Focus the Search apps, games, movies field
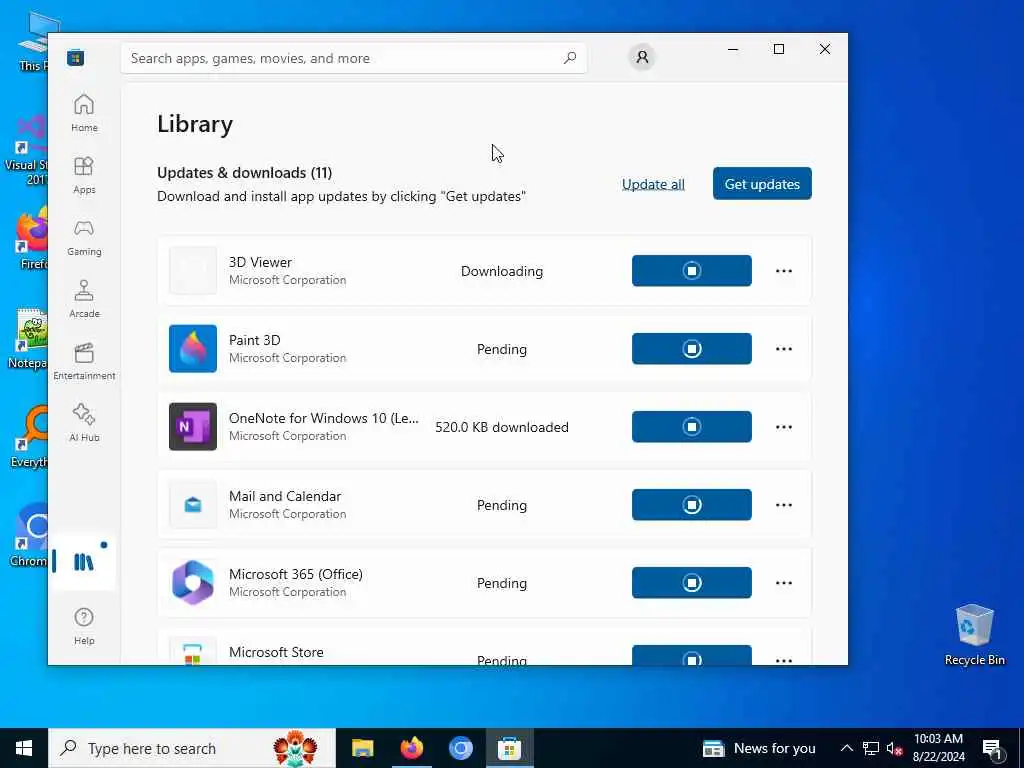1024x768 pixels. pyautogui.click(x=353, y=58)
